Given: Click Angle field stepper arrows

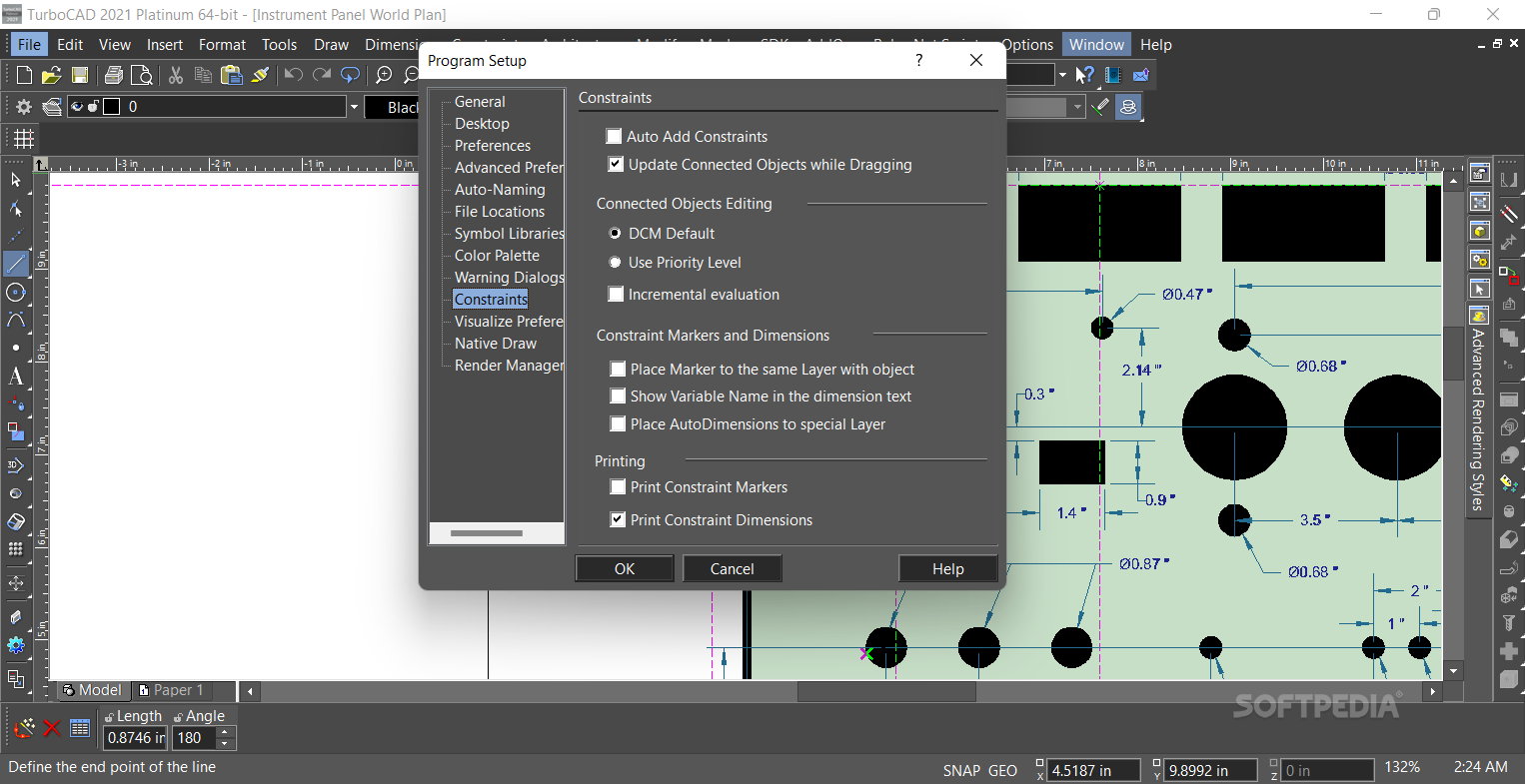Looking at the screenshot, I should 225,738.
